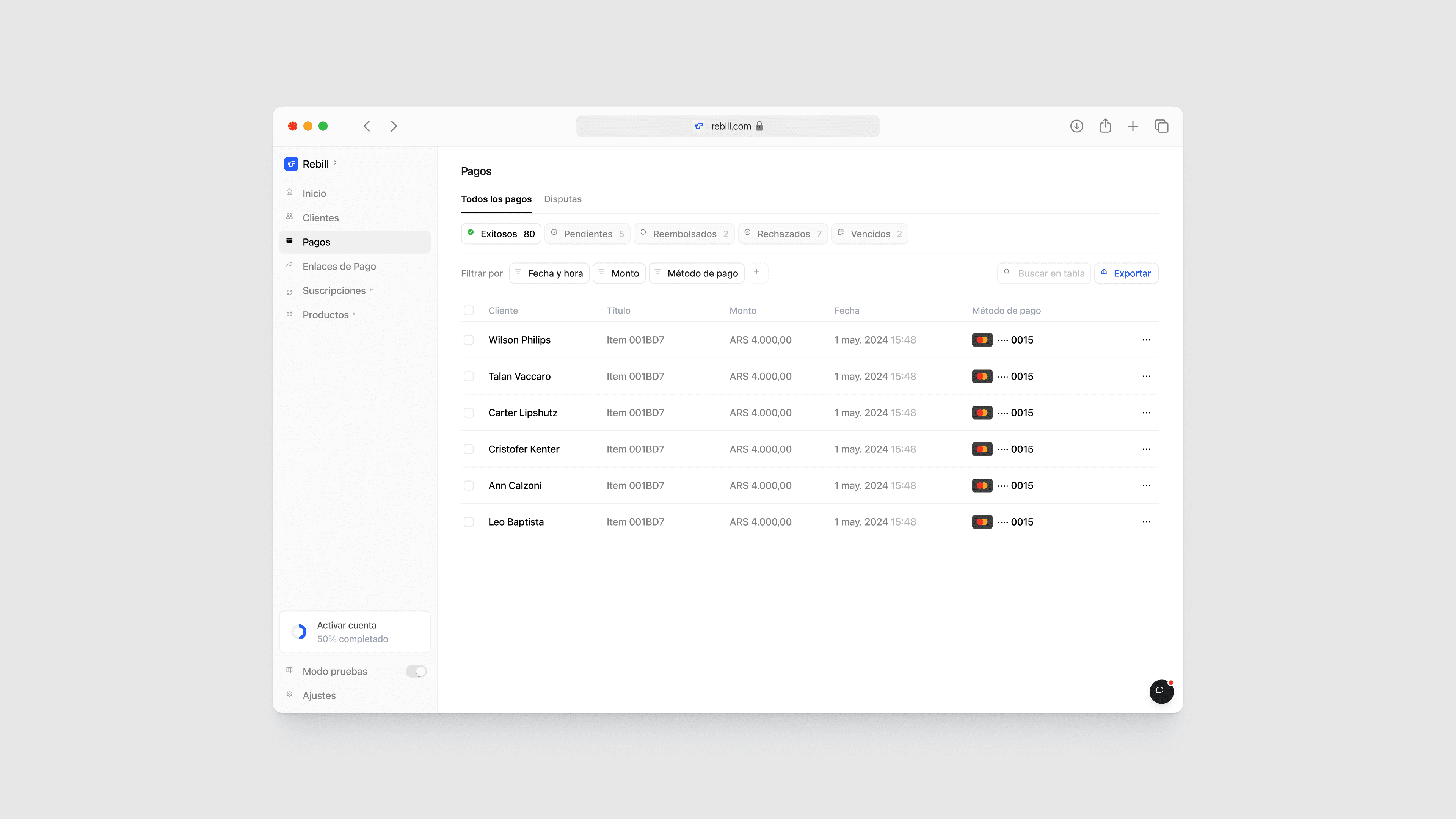Select all rows with header checkbox
The width and height of the screenshot is (1456, 819).
point(469,310)
